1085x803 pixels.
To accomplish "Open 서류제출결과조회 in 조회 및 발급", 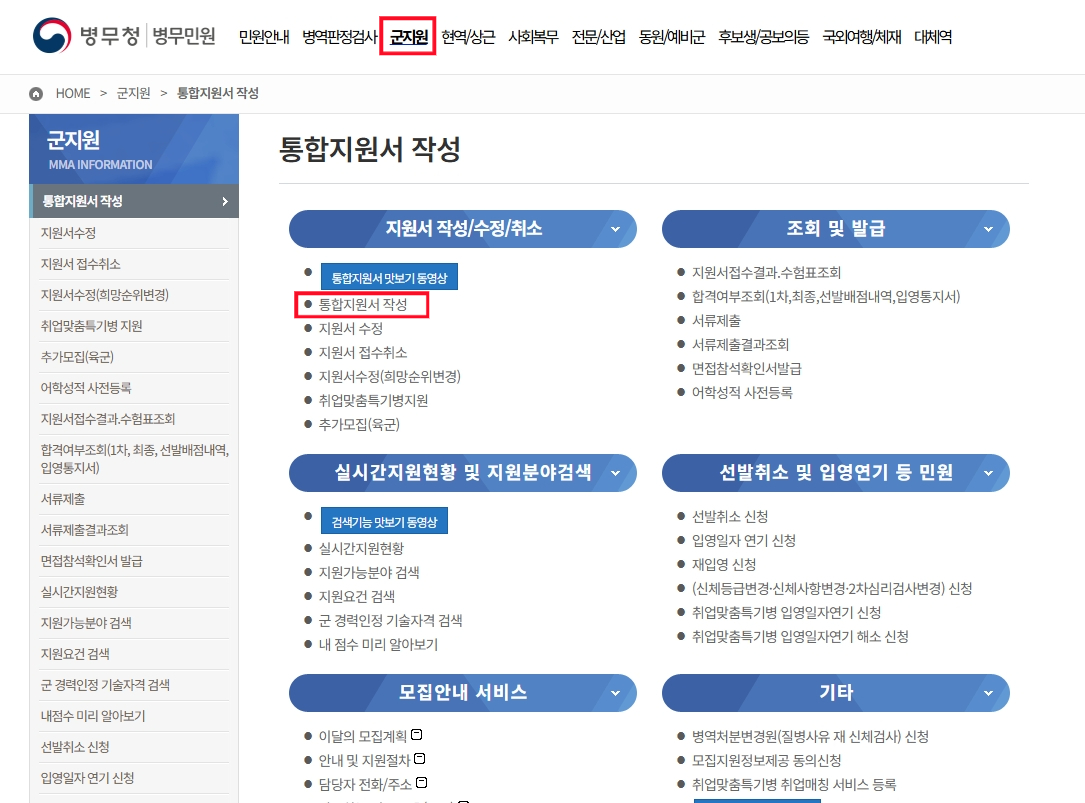I will pyautogui.click(x=740, y=345).
